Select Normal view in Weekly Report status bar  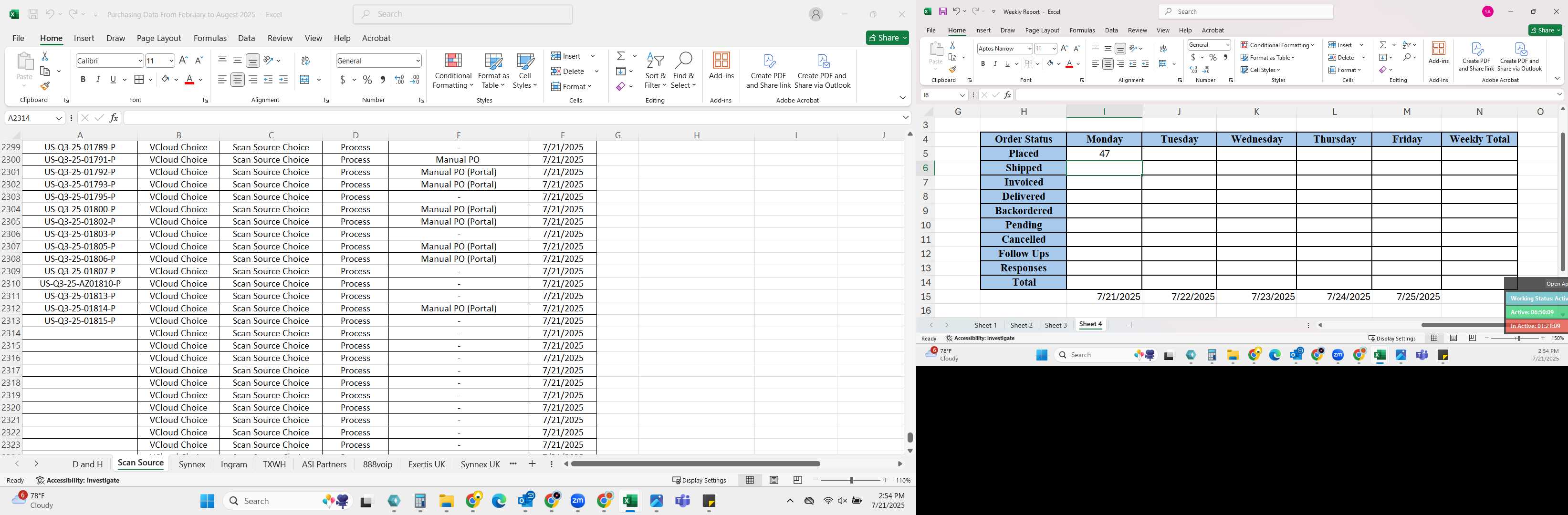coord(1434,338)
